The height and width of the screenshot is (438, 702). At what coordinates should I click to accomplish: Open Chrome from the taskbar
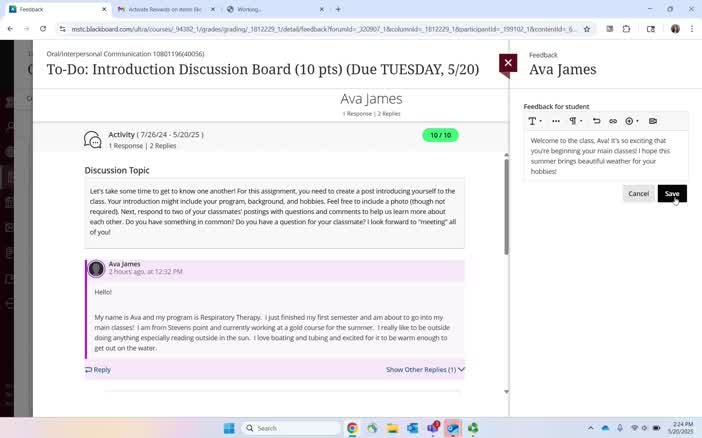tap(352, 428)
